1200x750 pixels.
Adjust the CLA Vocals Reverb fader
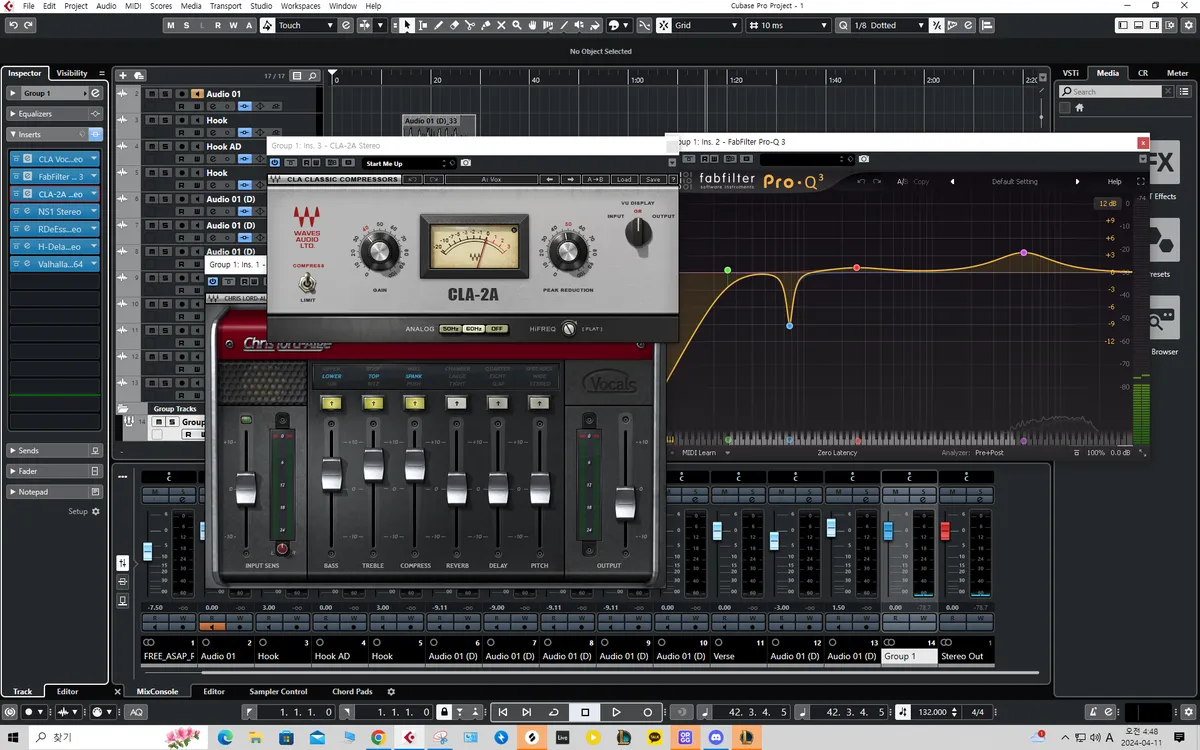[457, 489]
